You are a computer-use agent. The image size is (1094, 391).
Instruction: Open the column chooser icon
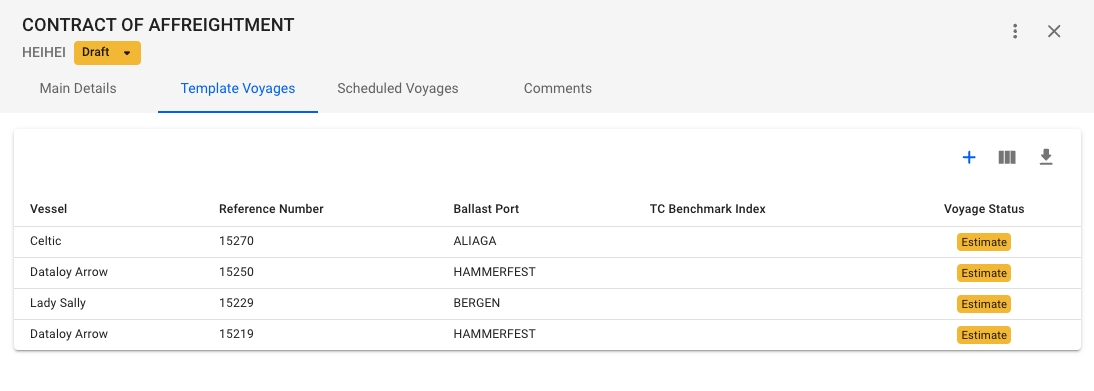tap(1007, 158)
